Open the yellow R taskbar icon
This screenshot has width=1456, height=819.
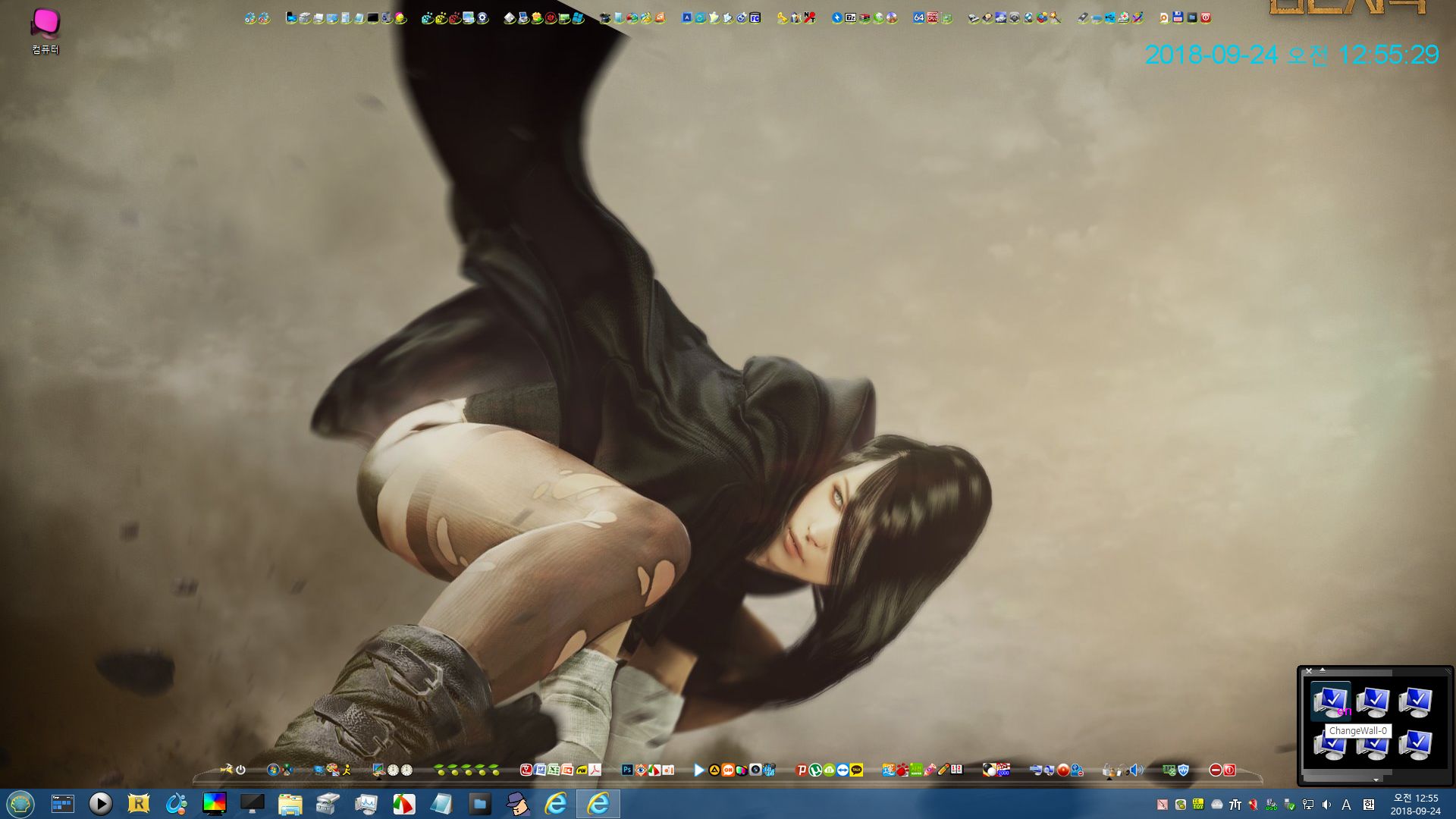tap(139, 804)
